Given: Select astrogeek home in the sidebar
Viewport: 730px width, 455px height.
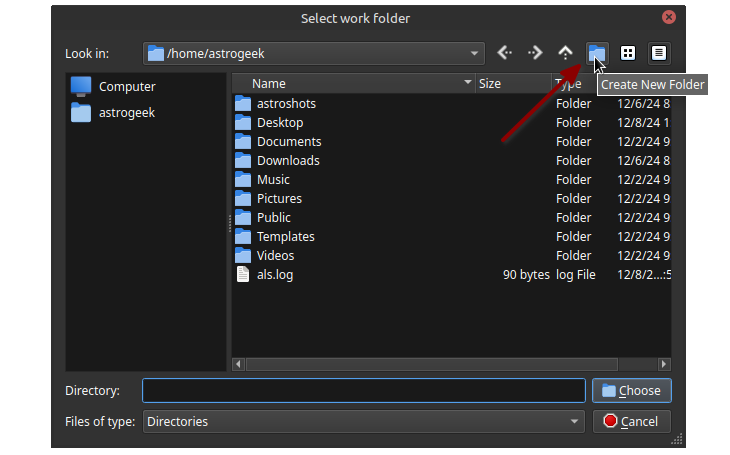Looking at the screenshot, I should pos(113,112).
